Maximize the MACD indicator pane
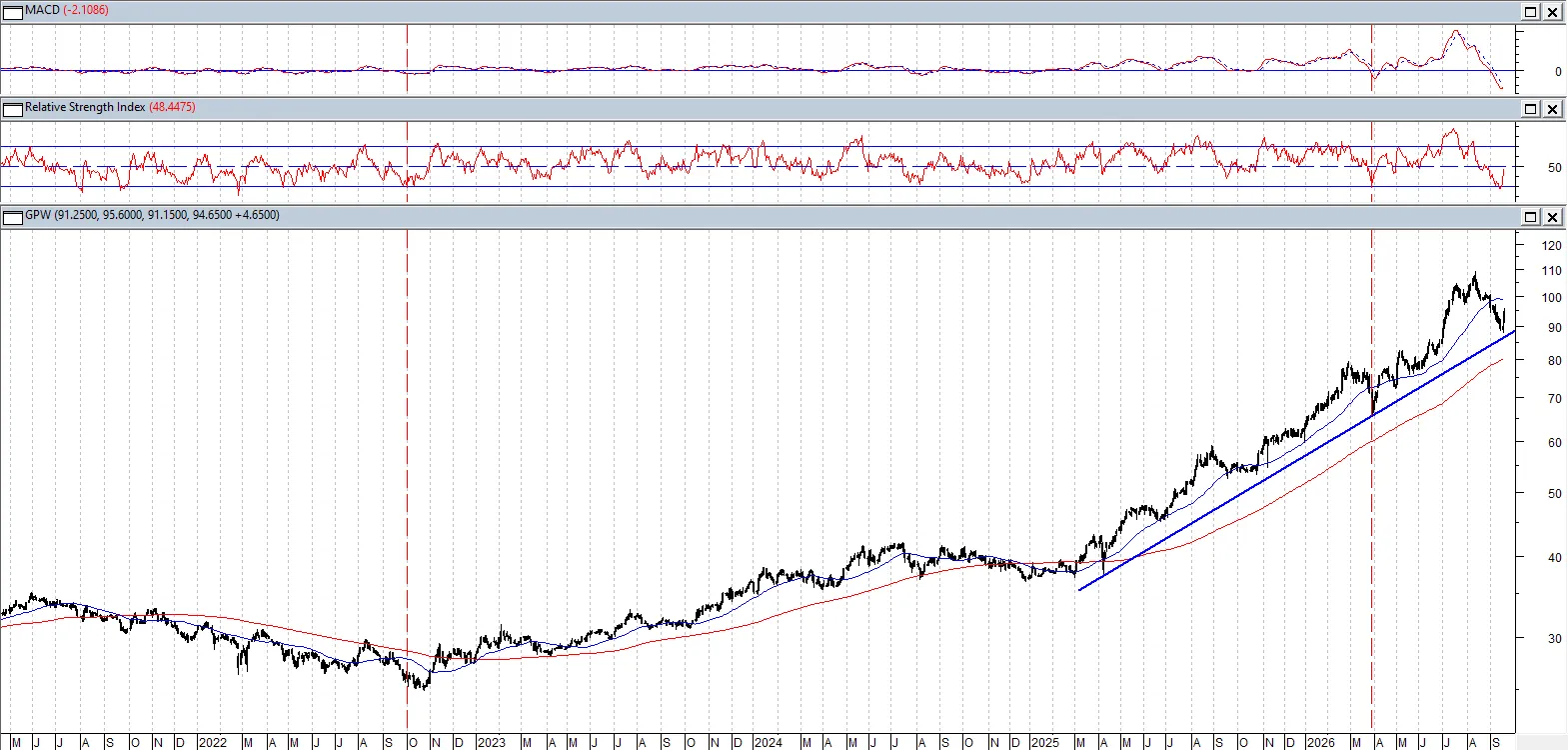The width and height of the screenshot is (1568, 750). (x=1531, y=12)
